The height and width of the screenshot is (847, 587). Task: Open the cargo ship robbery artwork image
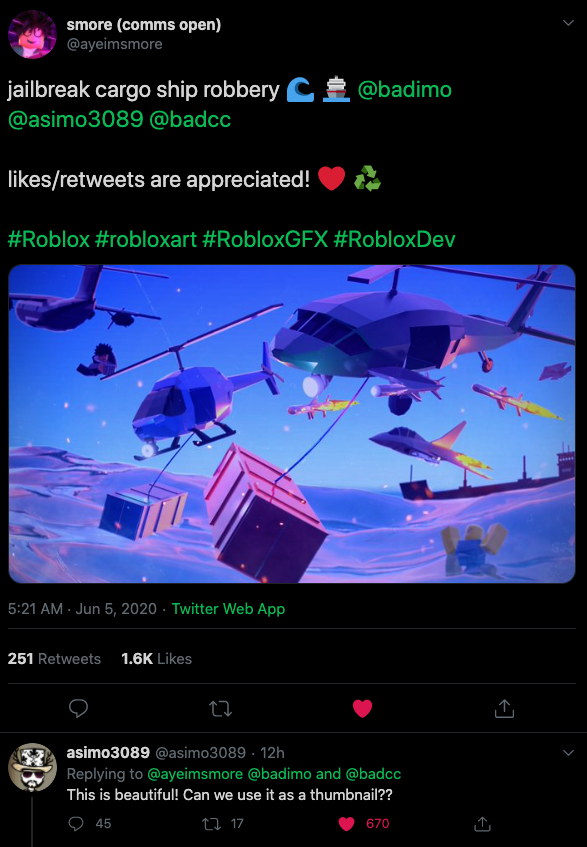click(x=292, y=424)
